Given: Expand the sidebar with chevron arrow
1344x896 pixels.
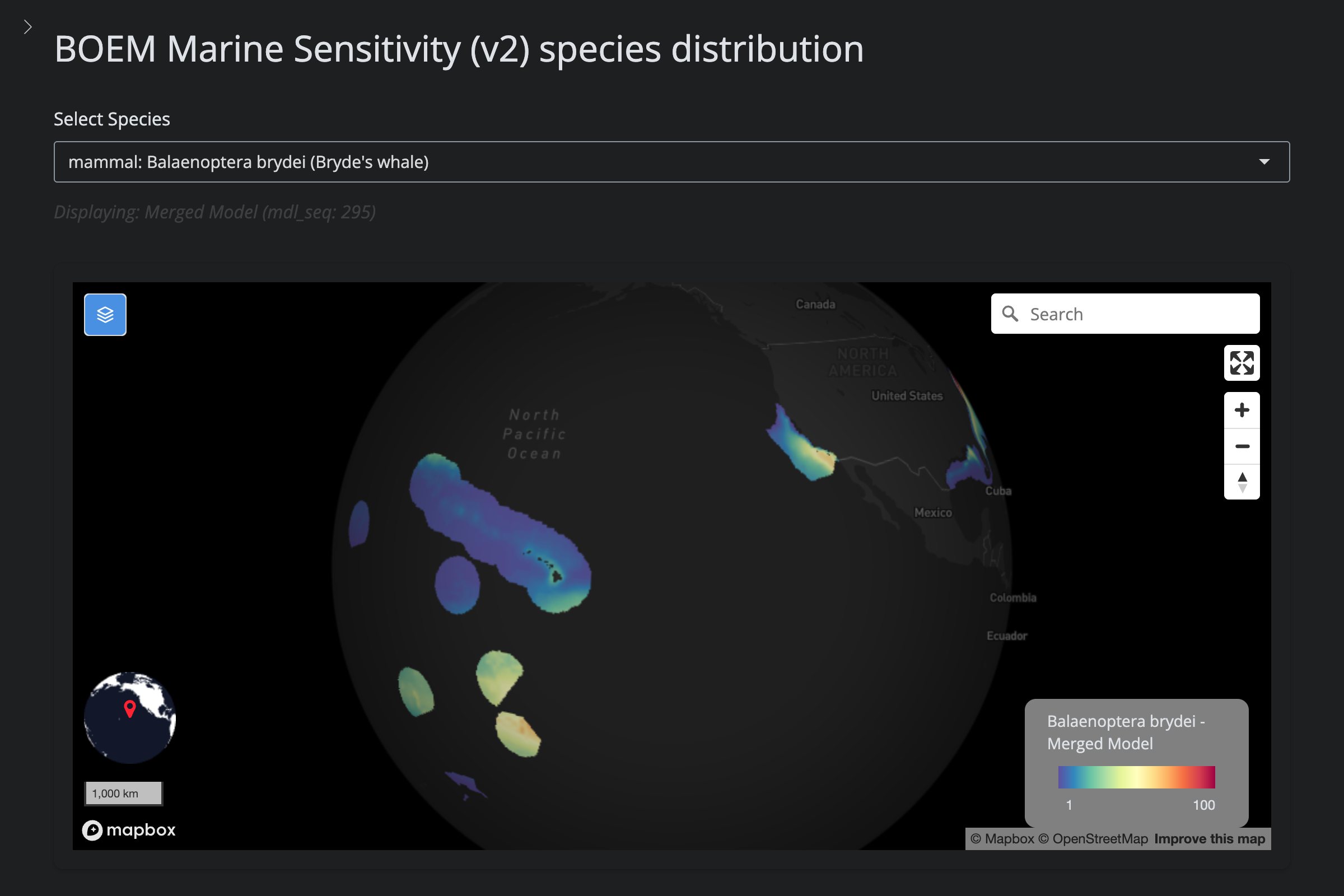Looking at the screenshot, I should pos(27,27).
